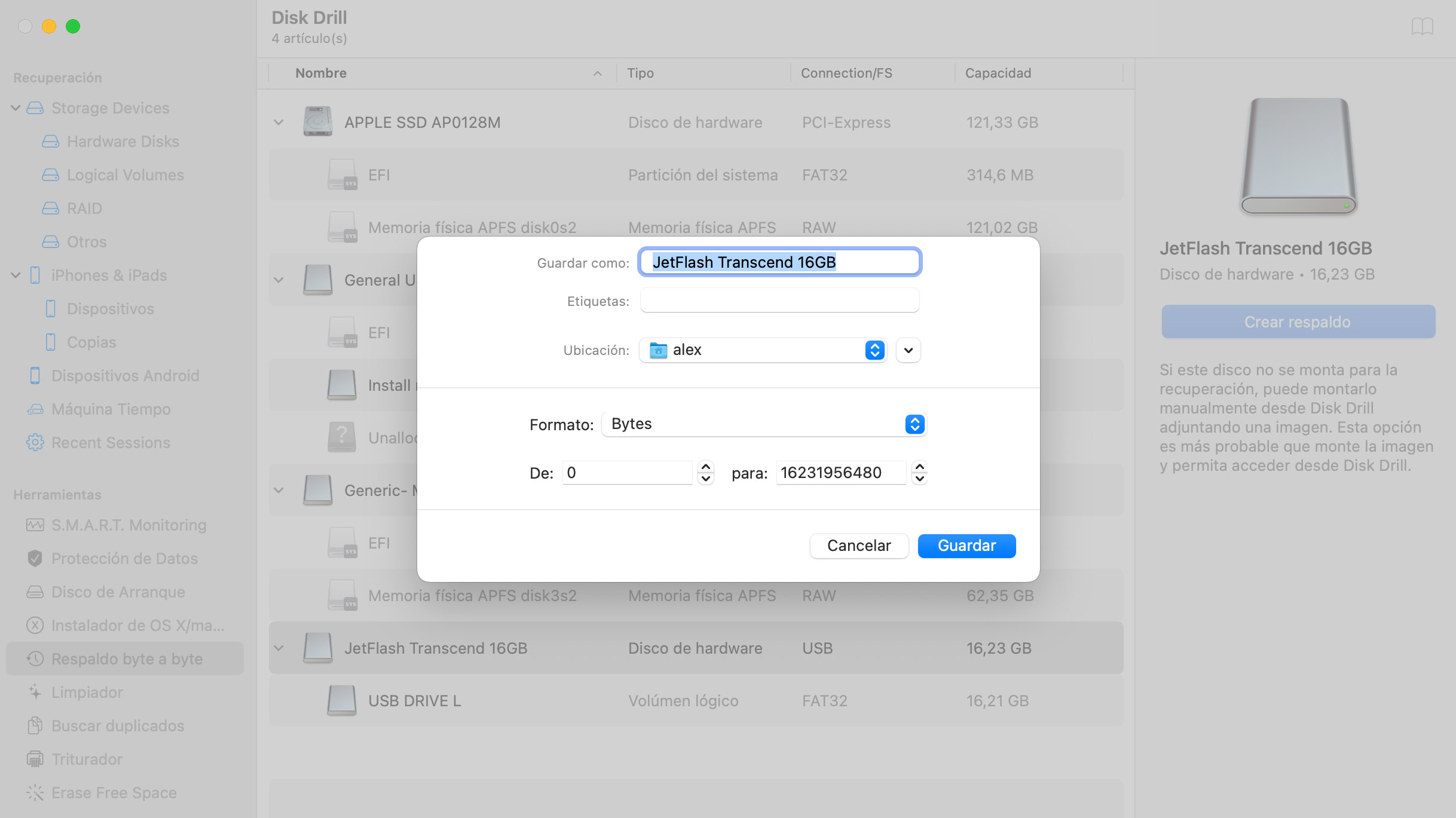Click the Hardware Disks sidebar icon
The width and height of the screenshot is (1456, 818).
click(x=51, y=142)
